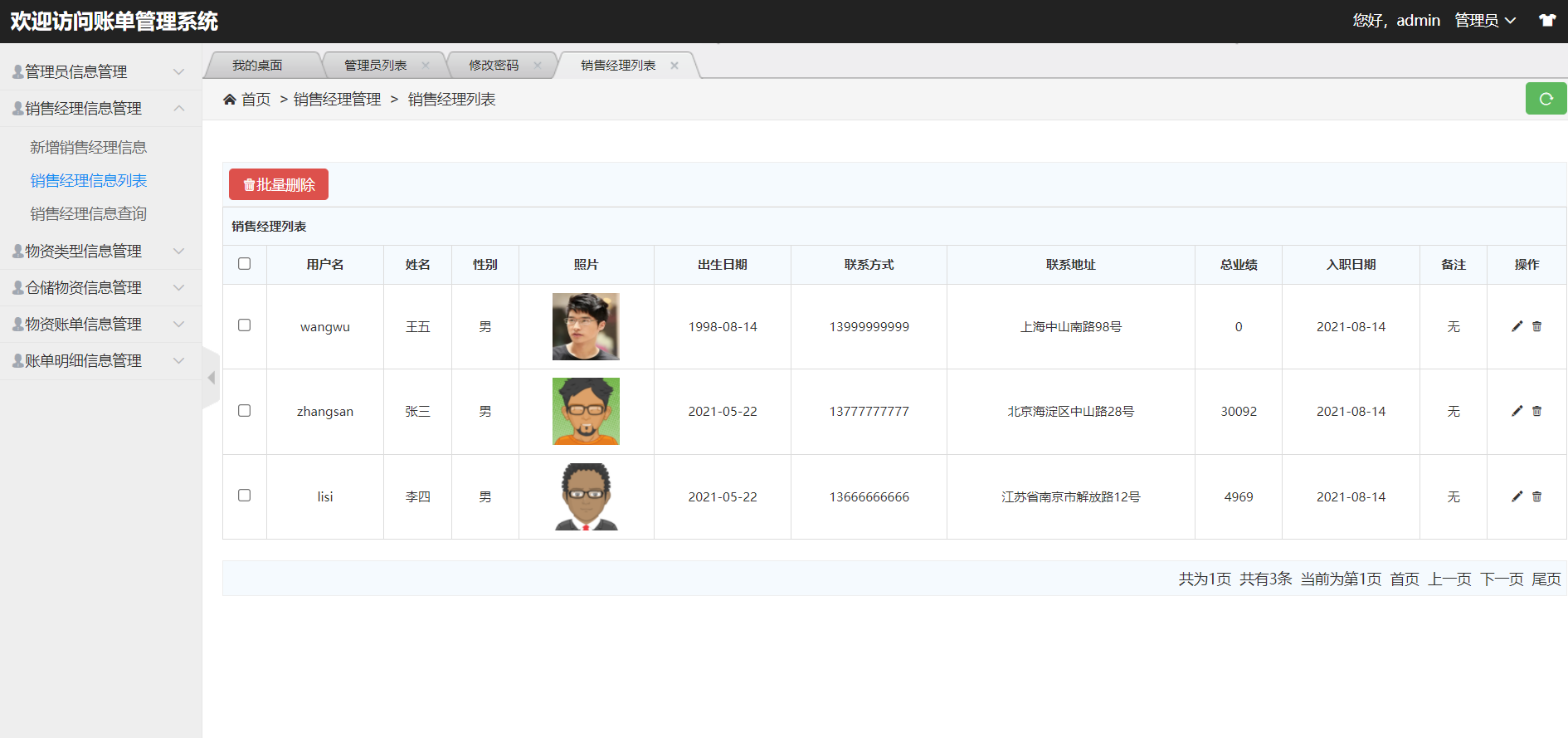The image size is (1568, 738).
Task: Check the zhangsan row checkbox
Action: (x=244, y=410)
